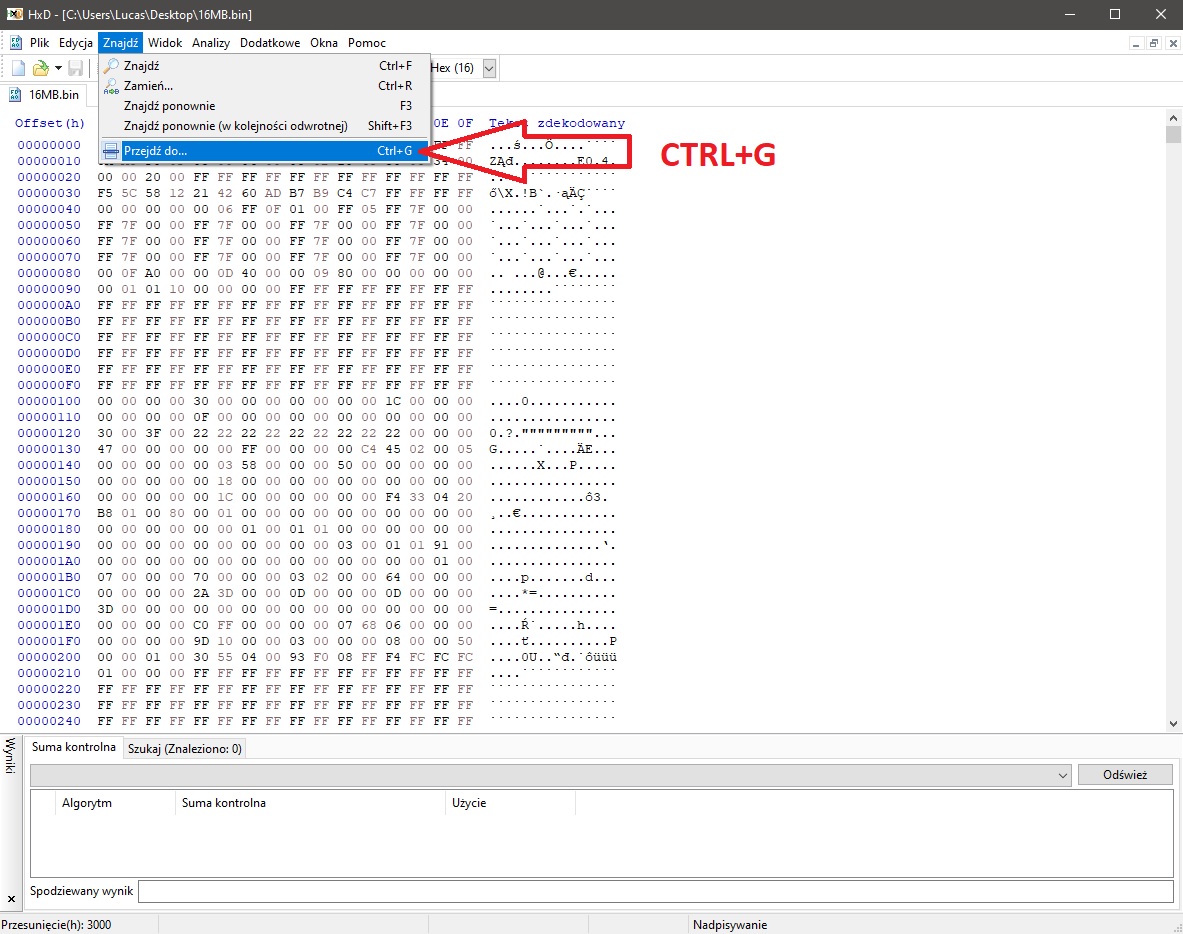The height and width of the screenshot is (934, 1183).
Task: Click first hex byte 47 in row 00000130
Action: (105, 450)
